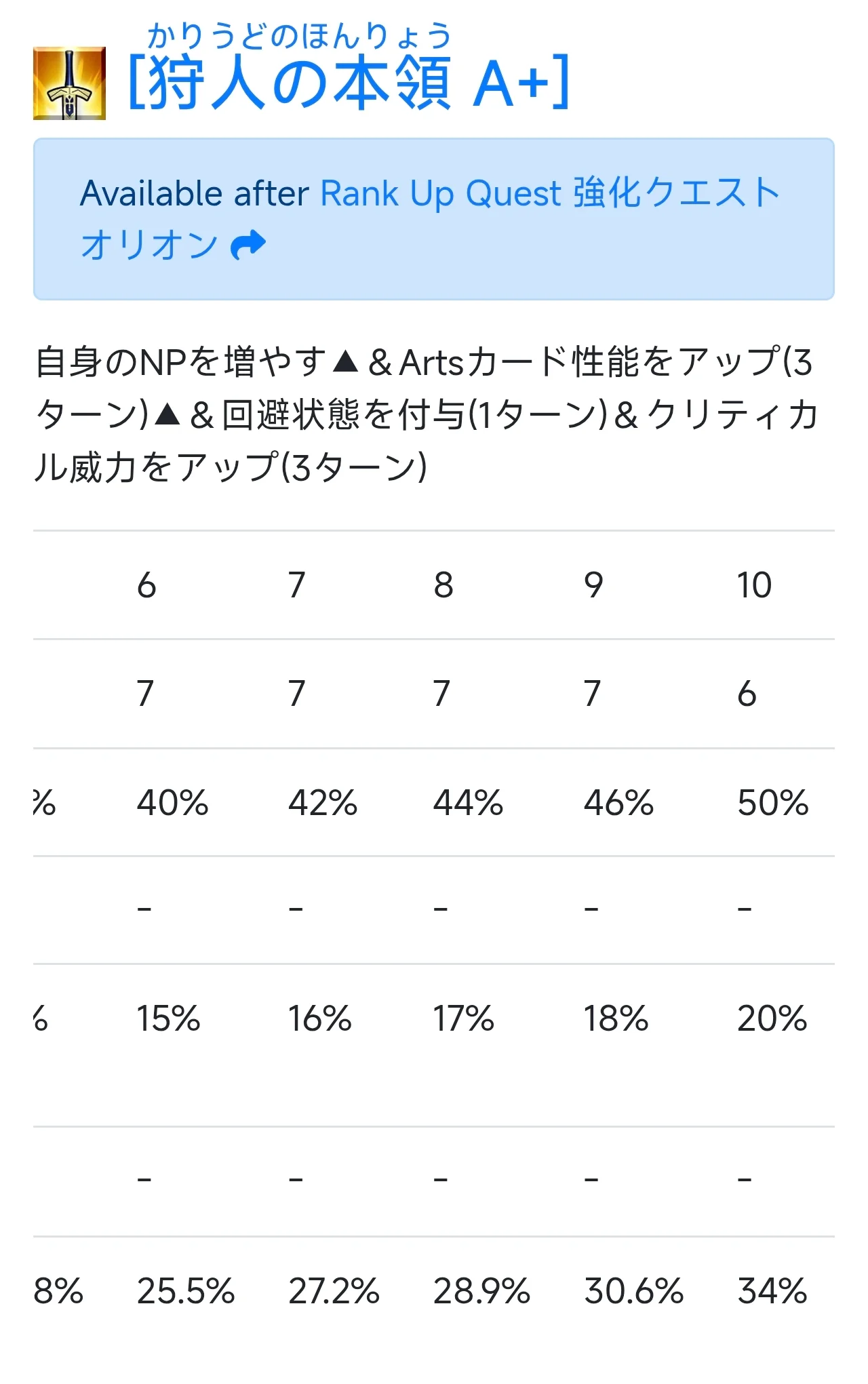Click the 40% value cell
This screenshot has height=1384, width=868.
[172, 803]
